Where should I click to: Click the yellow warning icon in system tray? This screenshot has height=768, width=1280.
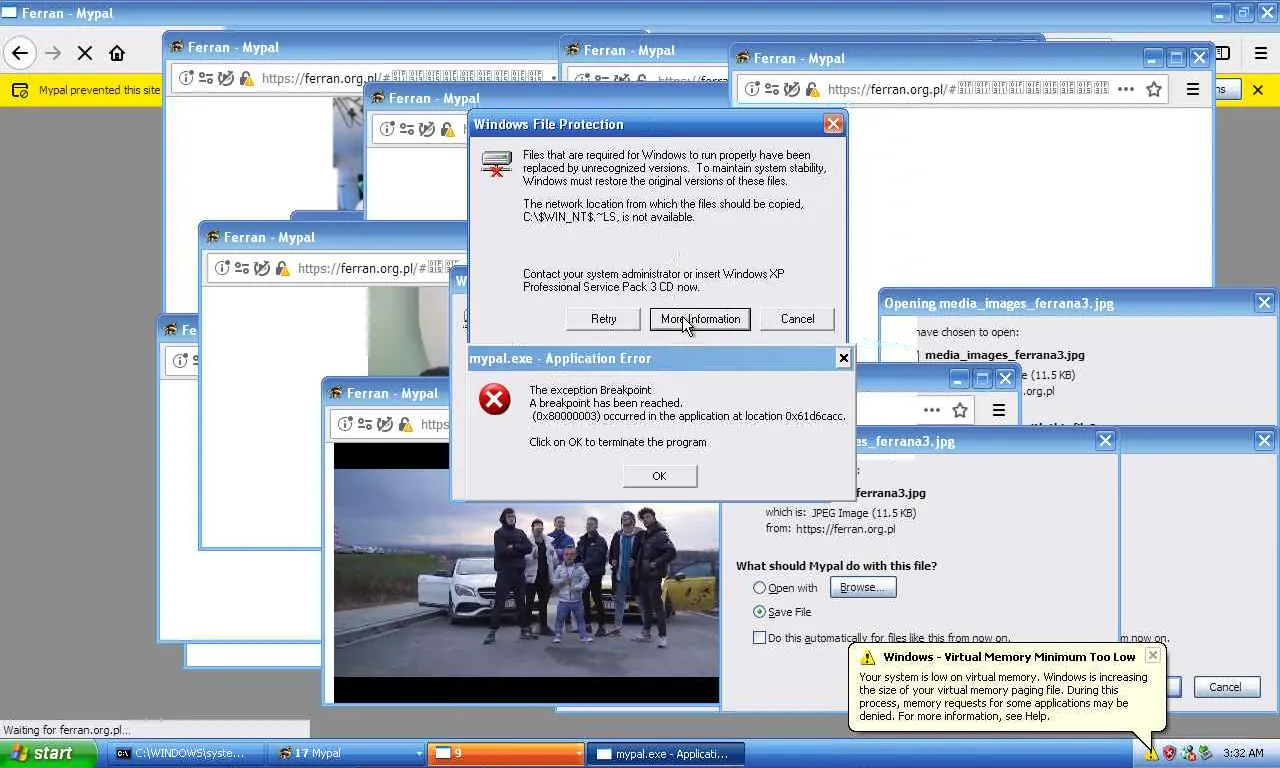pyautogui.click(x=1151, y=753)
